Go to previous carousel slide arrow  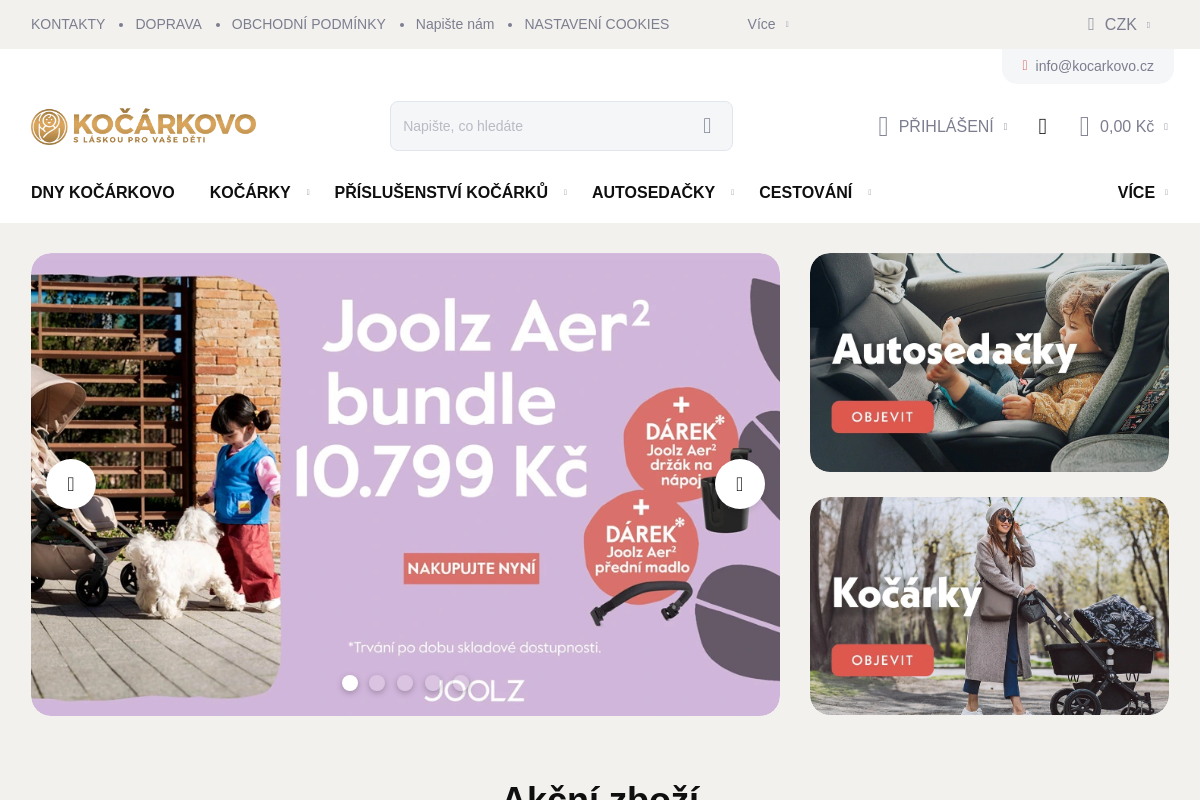coord(71,484)
